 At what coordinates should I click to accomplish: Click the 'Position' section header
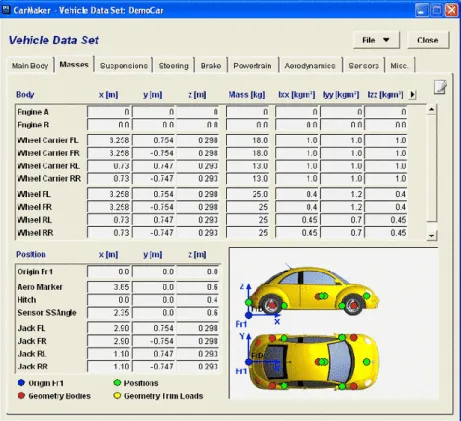pyautogui.click(x=31, y=254)
